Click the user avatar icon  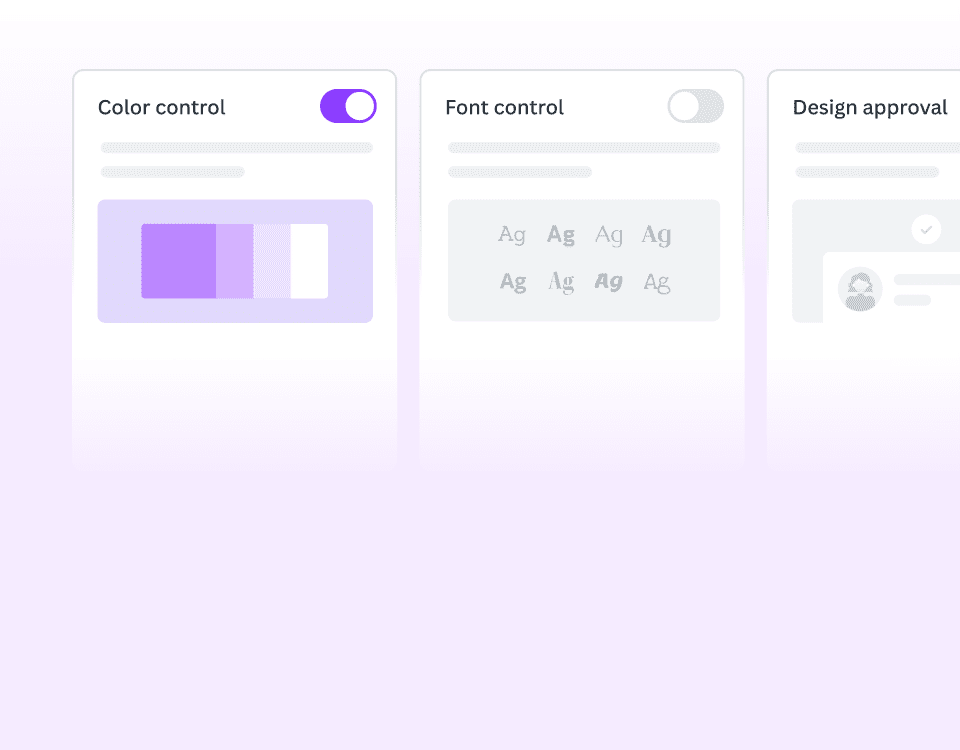click(x=860, y=290)
